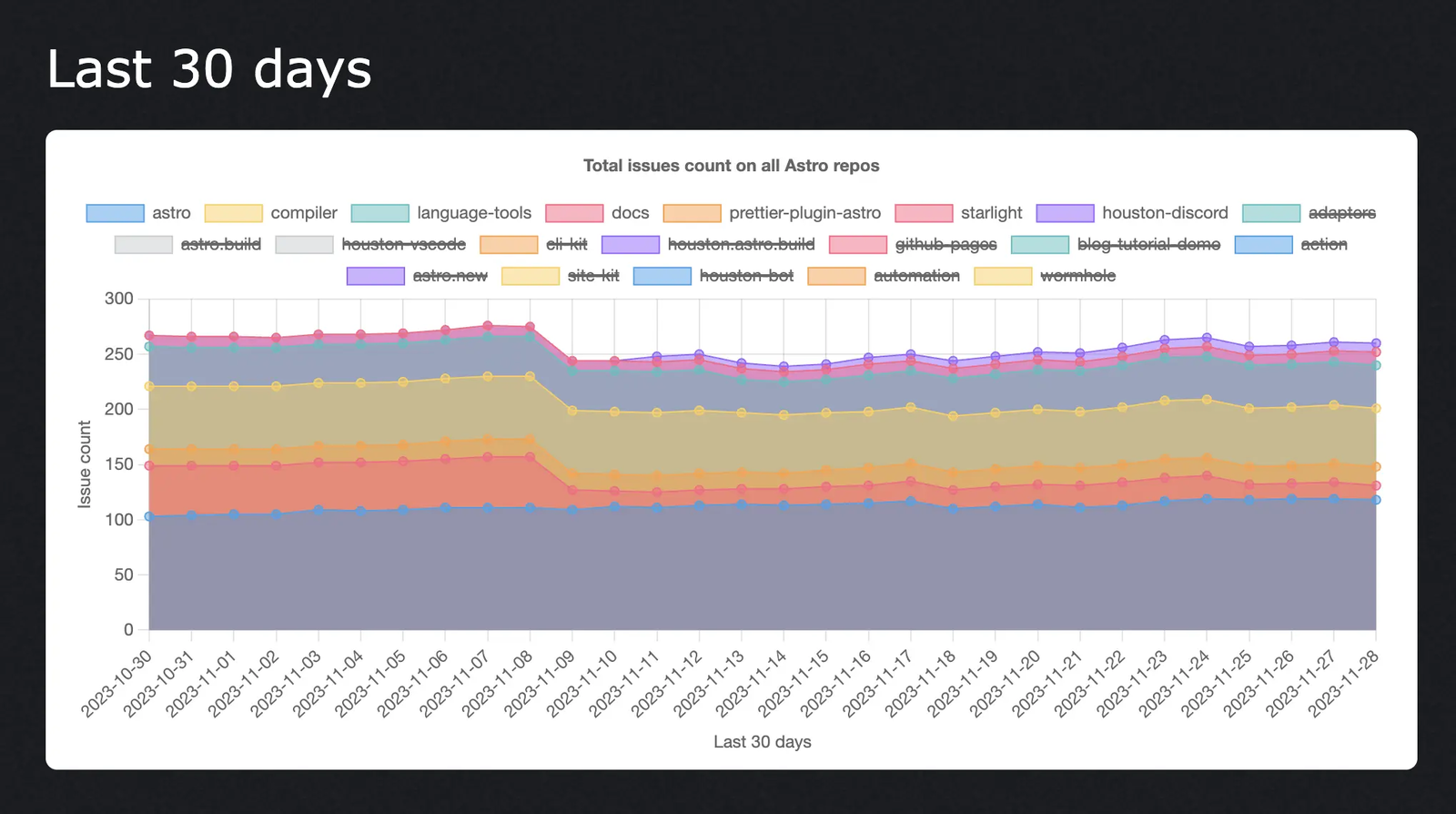Show houston.astro.build in the chart
The height and width of the screenshot is (814, 1456).
click(631, 244)
